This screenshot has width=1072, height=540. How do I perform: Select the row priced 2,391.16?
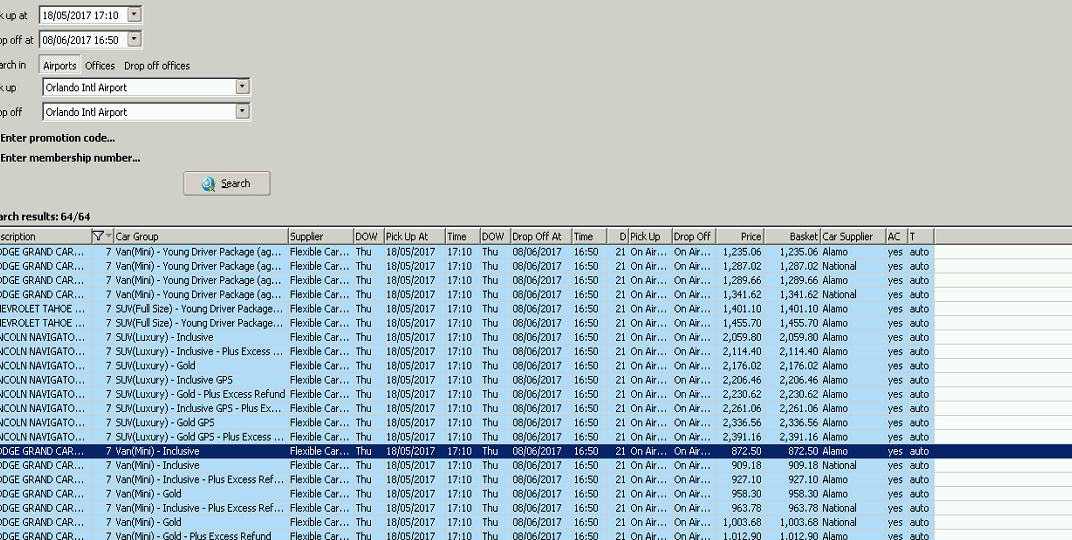pos(467,437)
